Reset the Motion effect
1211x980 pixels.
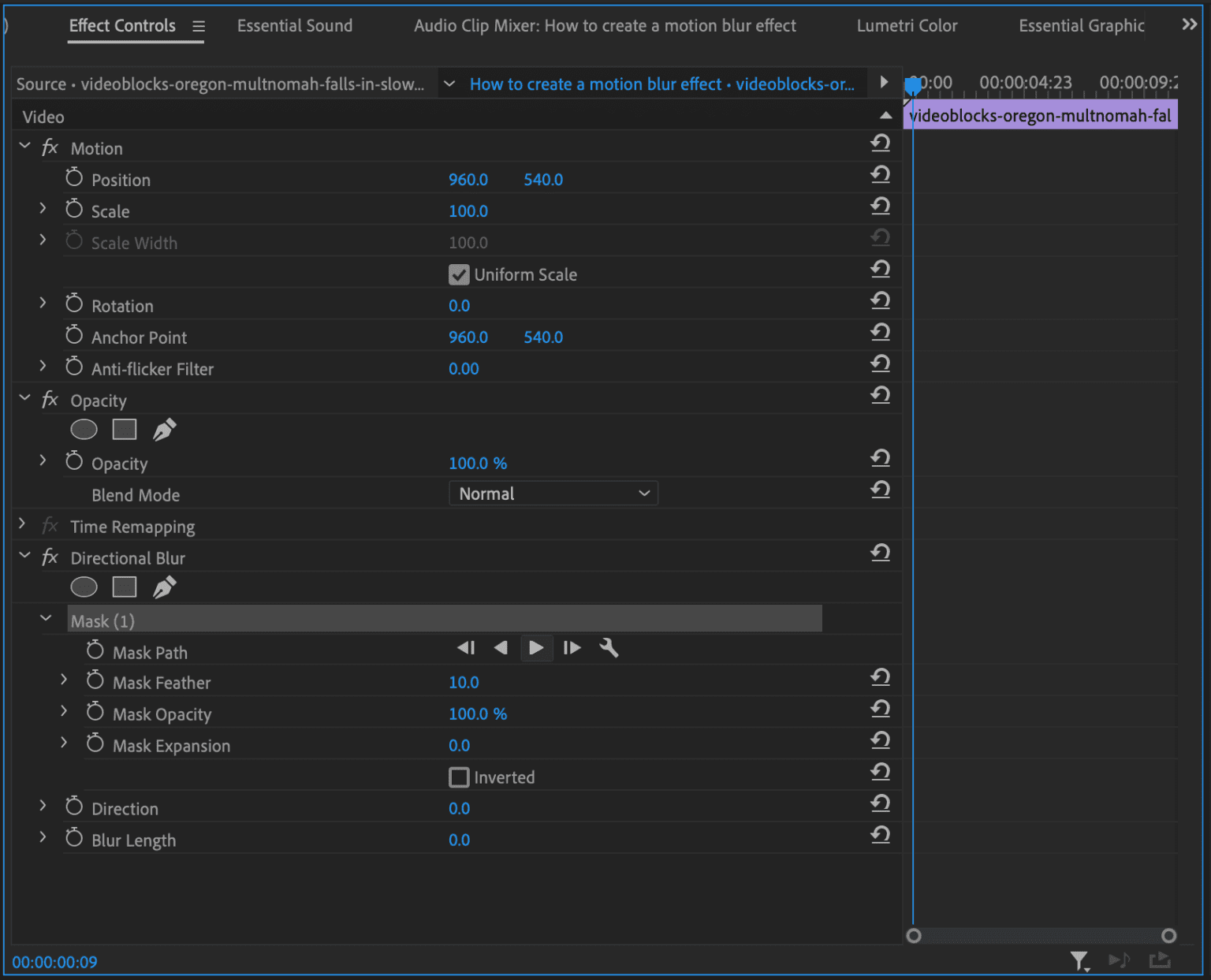pyautogui.click(x=881, y=143)
